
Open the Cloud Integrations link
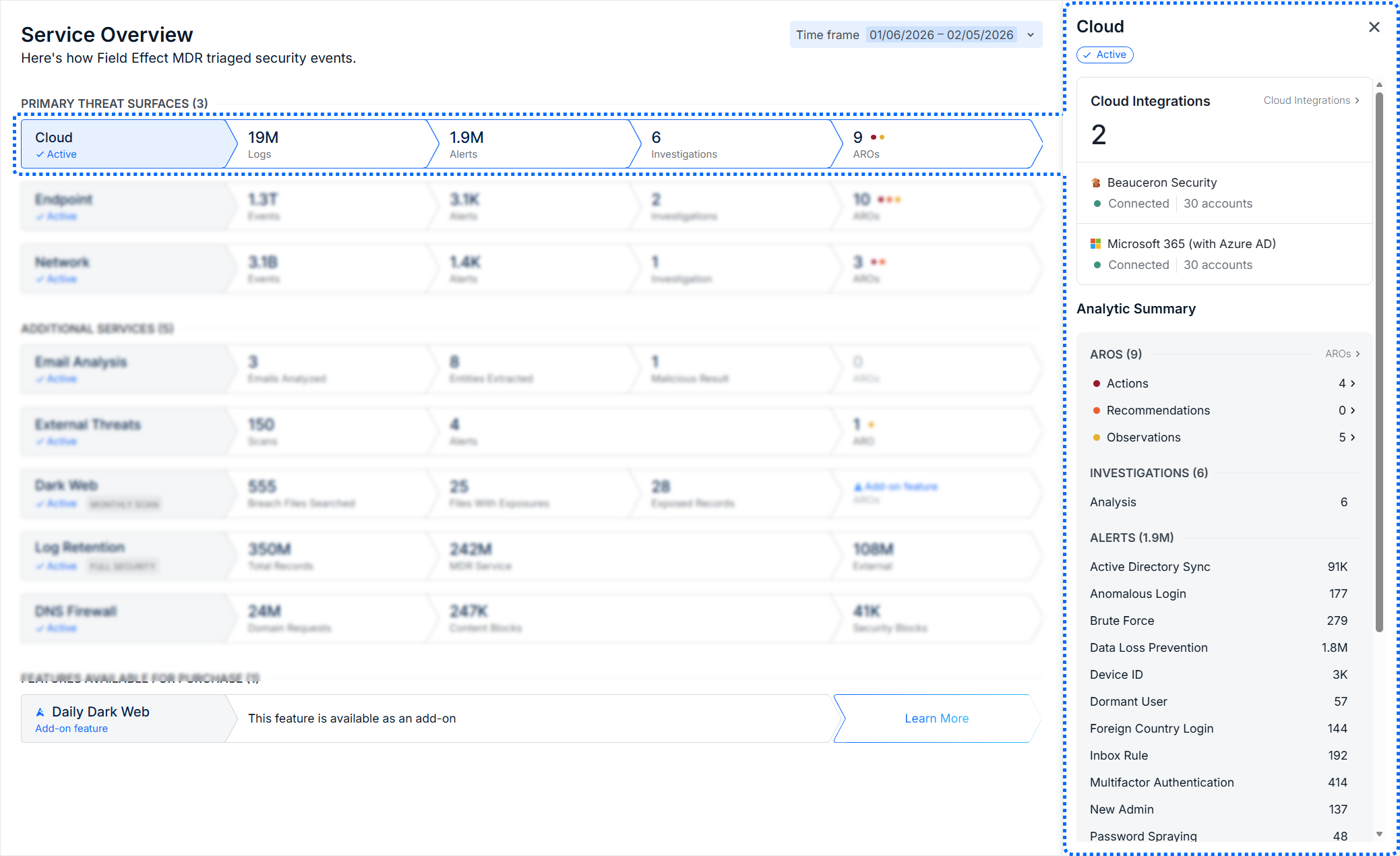point(1311,100)
